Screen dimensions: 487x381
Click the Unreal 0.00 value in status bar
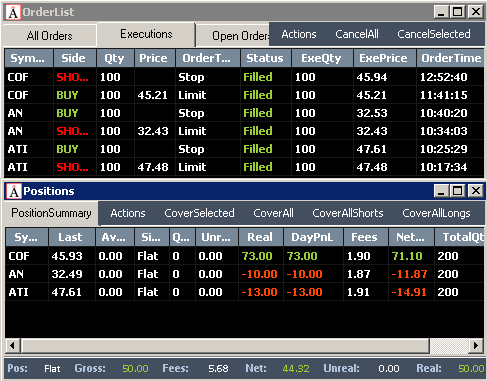pyautogui.click(x=389, y=369)
